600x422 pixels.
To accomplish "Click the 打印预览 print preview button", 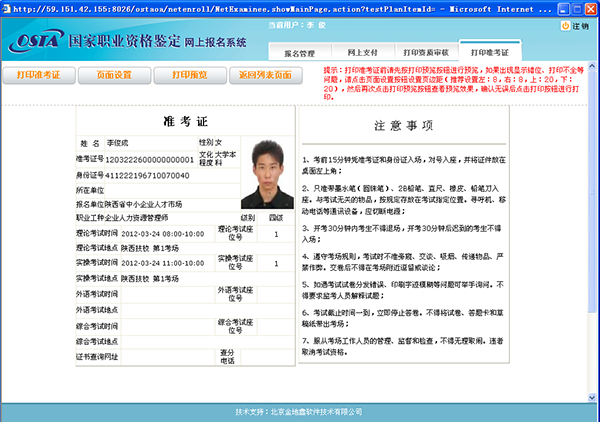I will point(190,75).
